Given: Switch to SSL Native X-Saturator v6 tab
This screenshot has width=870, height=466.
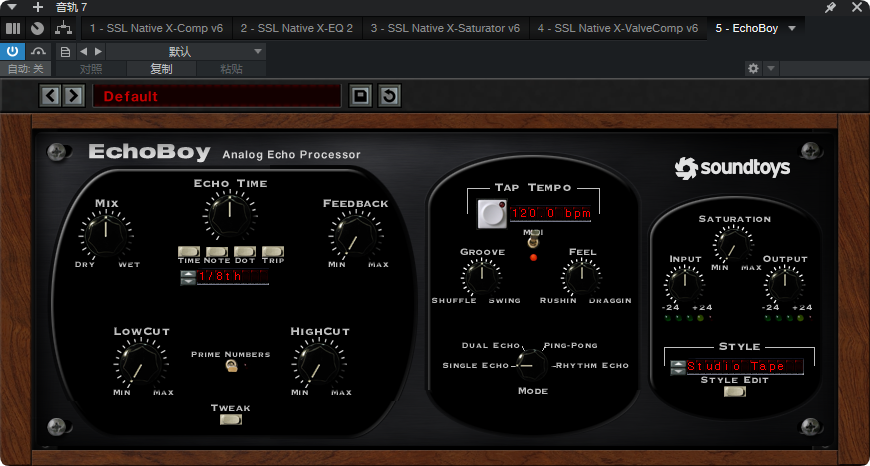Looking at the screenshot, I should [x=446, y=28].
